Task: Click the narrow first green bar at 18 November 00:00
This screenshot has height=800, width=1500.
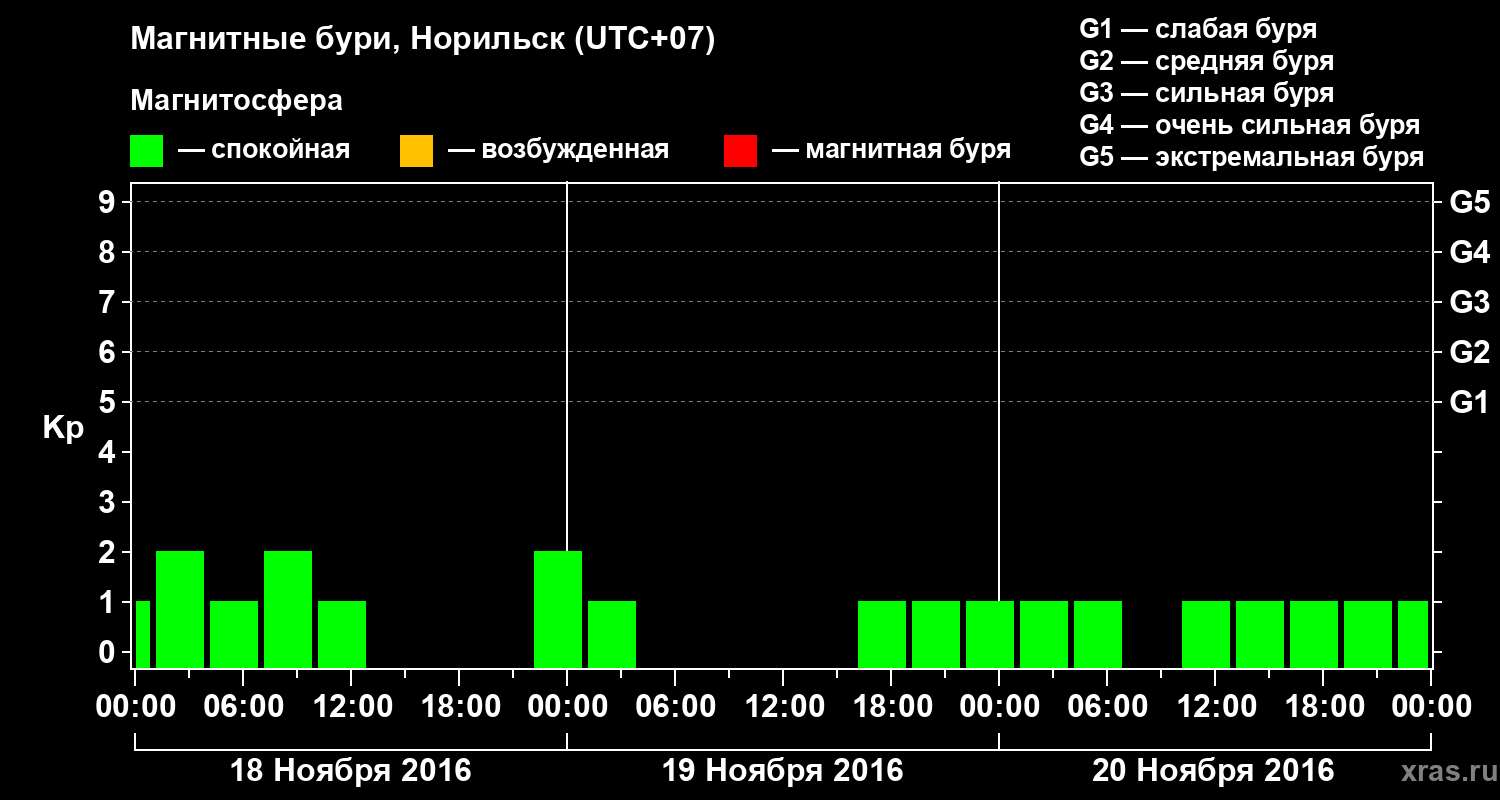Action: [x=142, y=634]
